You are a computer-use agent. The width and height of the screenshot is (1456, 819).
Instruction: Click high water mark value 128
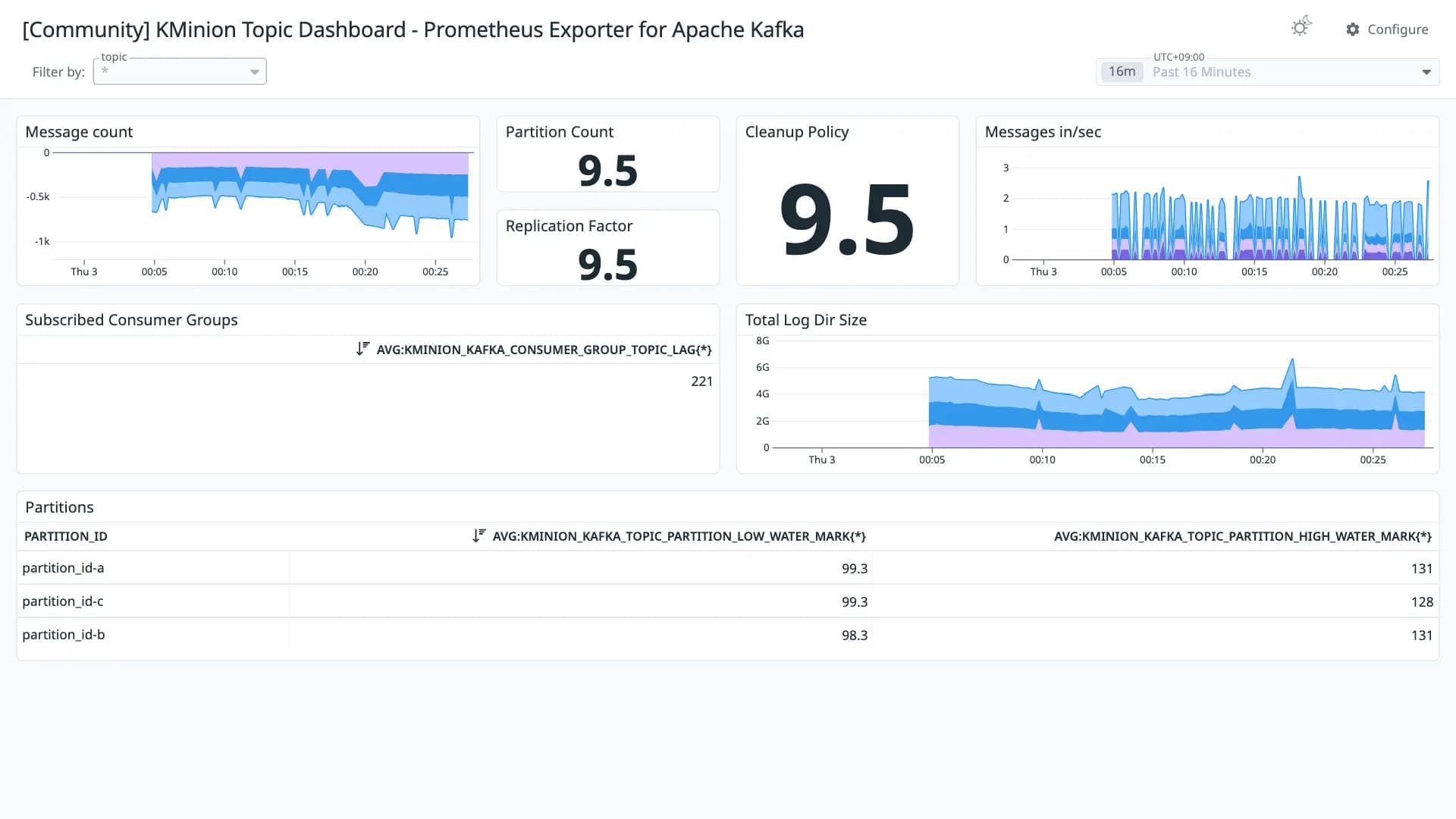[x=1422, y=602]
